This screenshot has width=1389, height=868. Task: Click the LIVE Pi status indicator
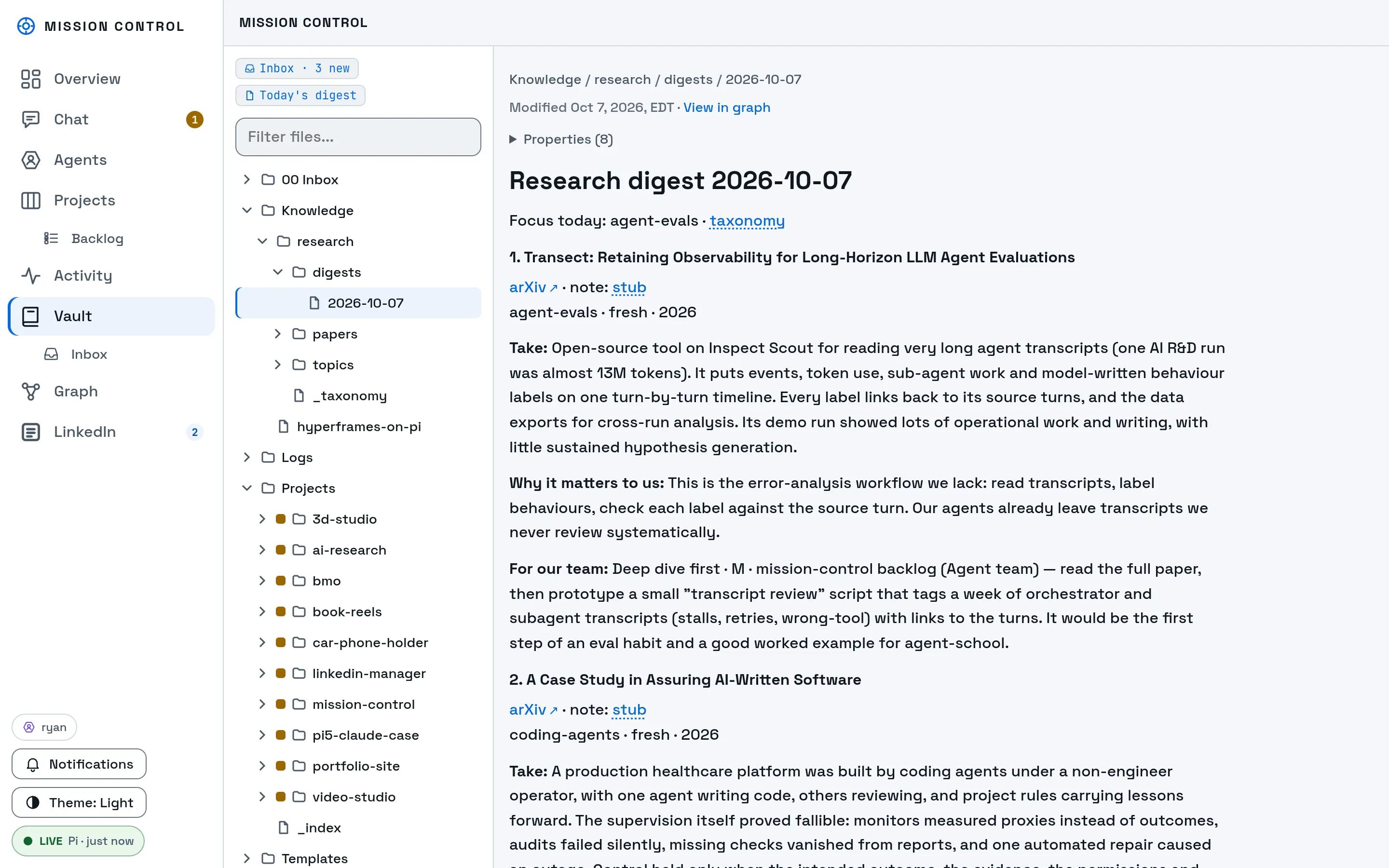coord(78,841)
